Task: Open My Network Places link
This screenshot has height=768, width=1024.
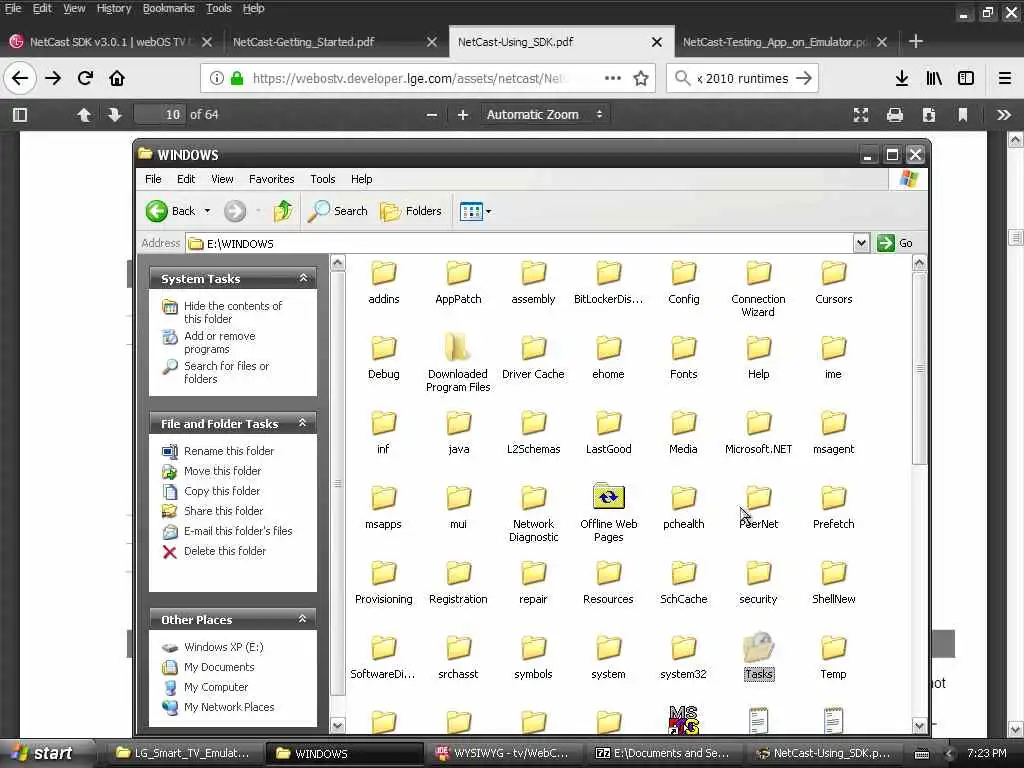Action: (229, 707)
